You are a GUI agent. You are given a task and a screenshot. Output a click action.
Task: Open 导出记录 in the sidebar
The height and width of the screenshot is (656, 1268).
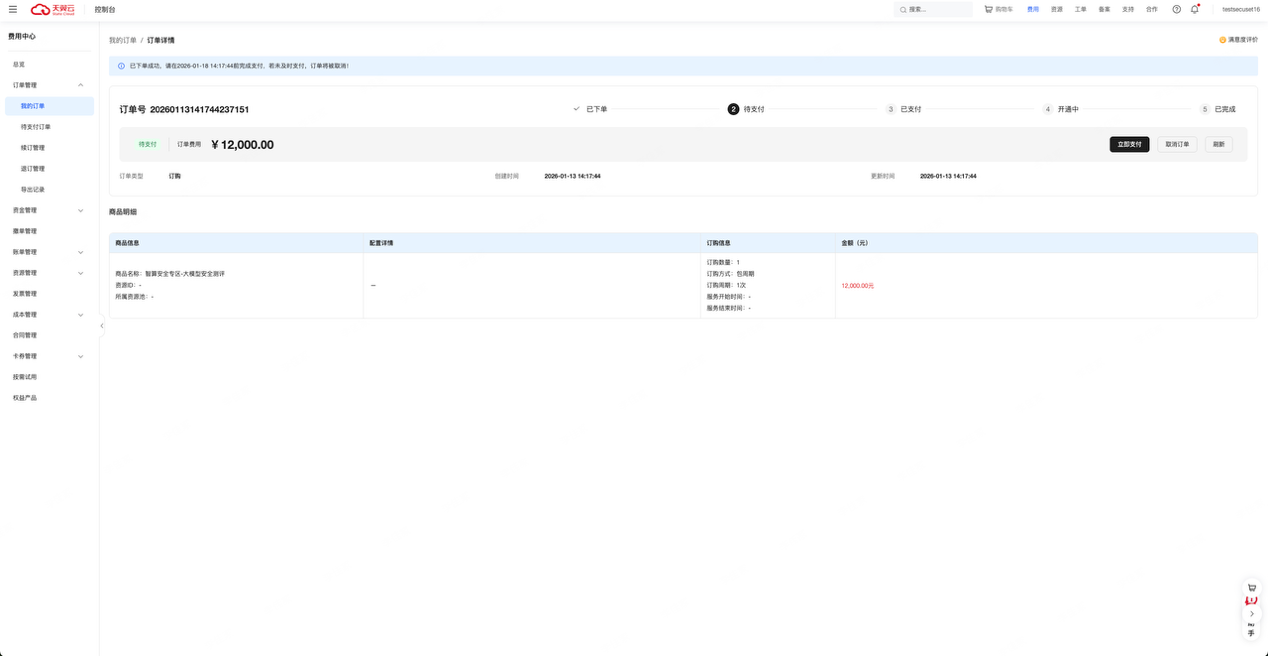click(33, 189)
